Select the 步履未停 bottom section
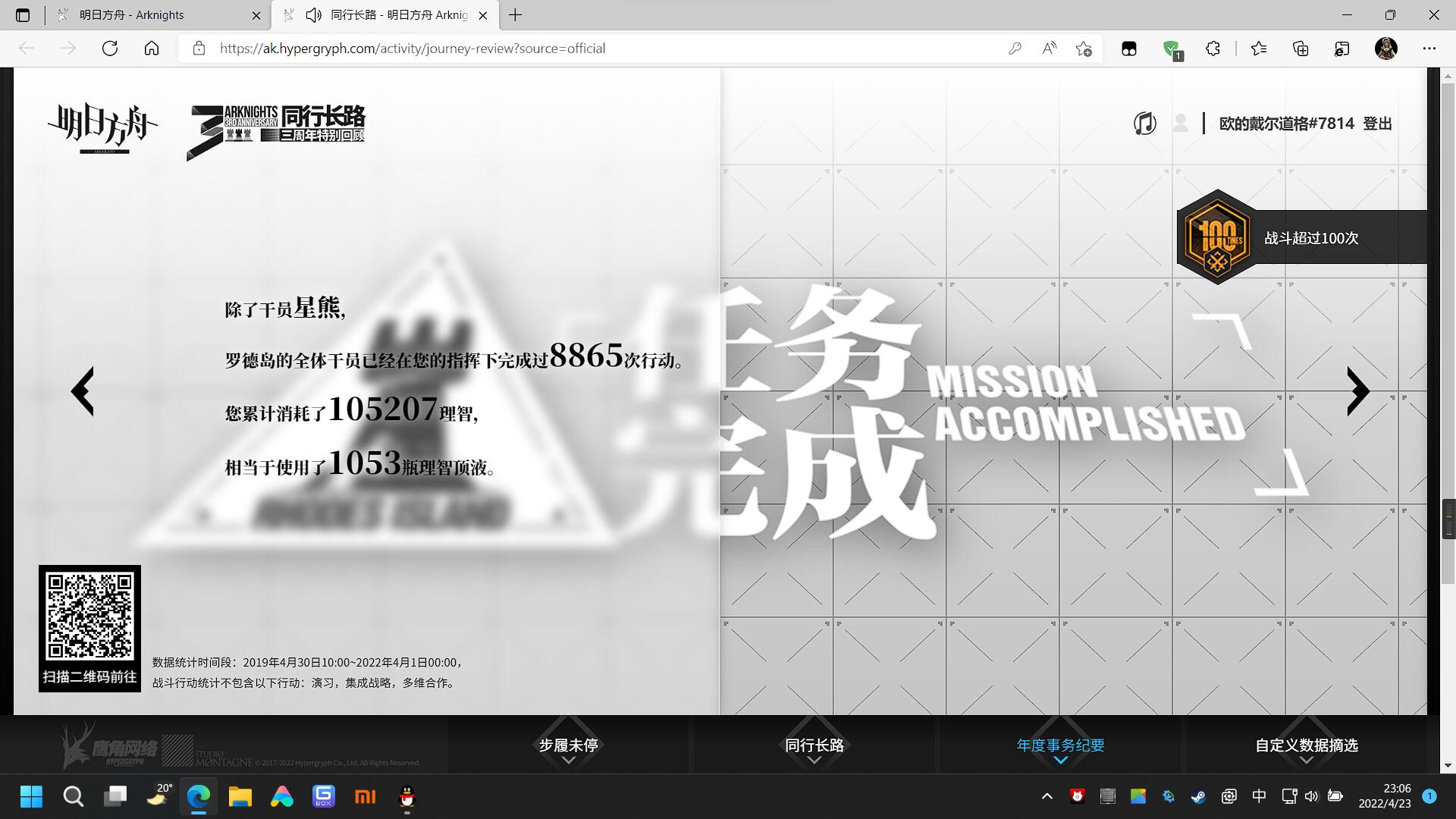The width and height of the screenshot is (1456, 819). pos(568,745)
